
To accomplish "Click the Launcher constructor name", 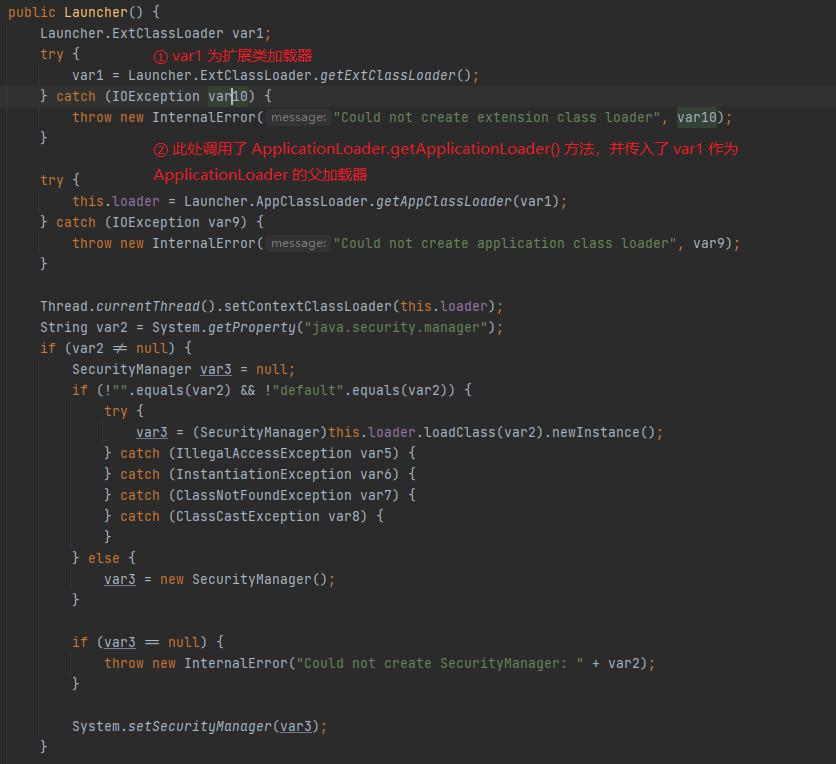I will (96, 12).
